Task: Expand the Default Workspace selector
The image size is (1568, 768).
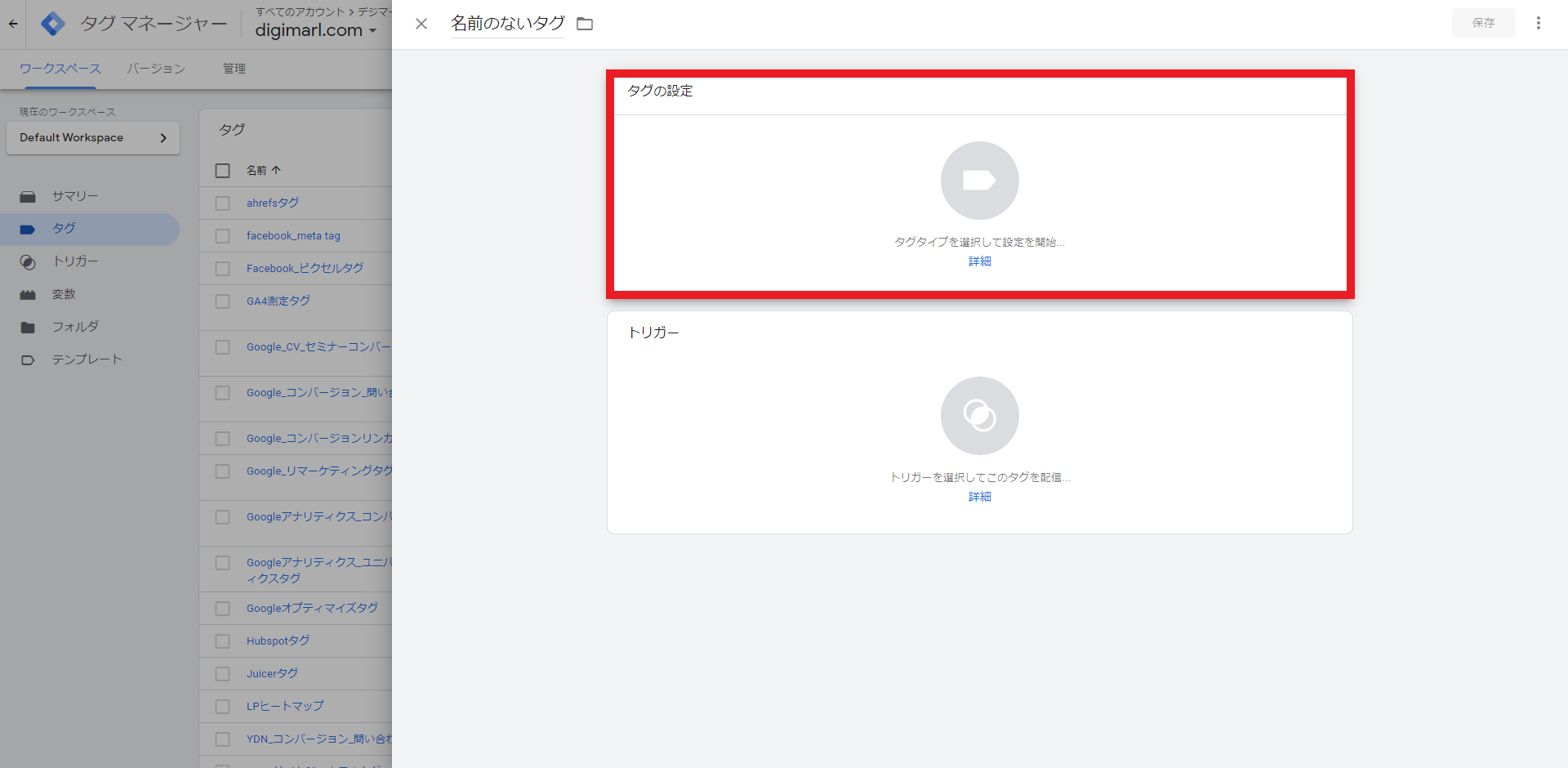Action: click(x=93, y=138)
